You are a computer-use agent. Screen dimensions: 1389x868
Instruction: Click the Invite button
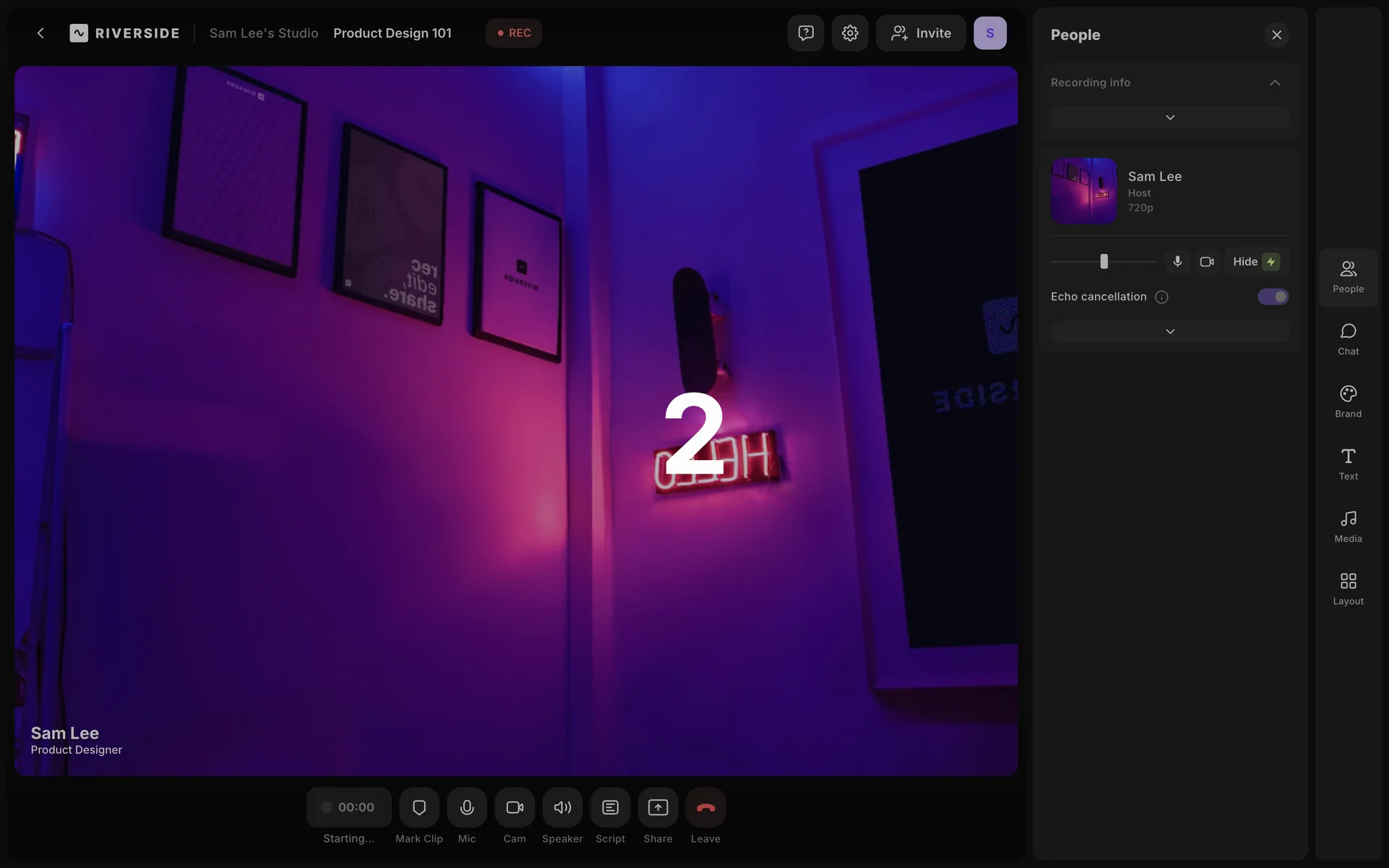tap(920, 33)
